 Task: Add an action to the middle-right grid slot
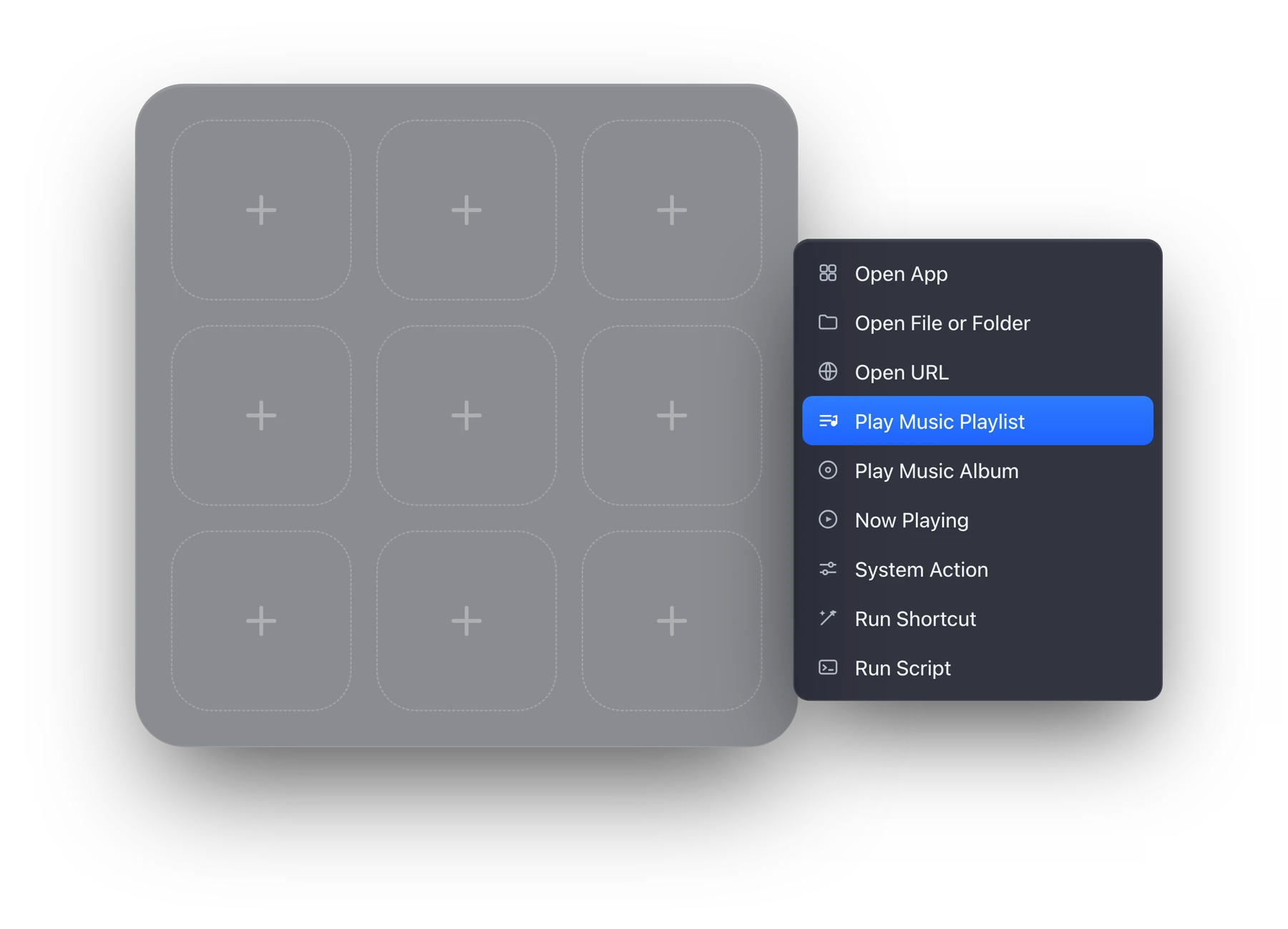672,415
